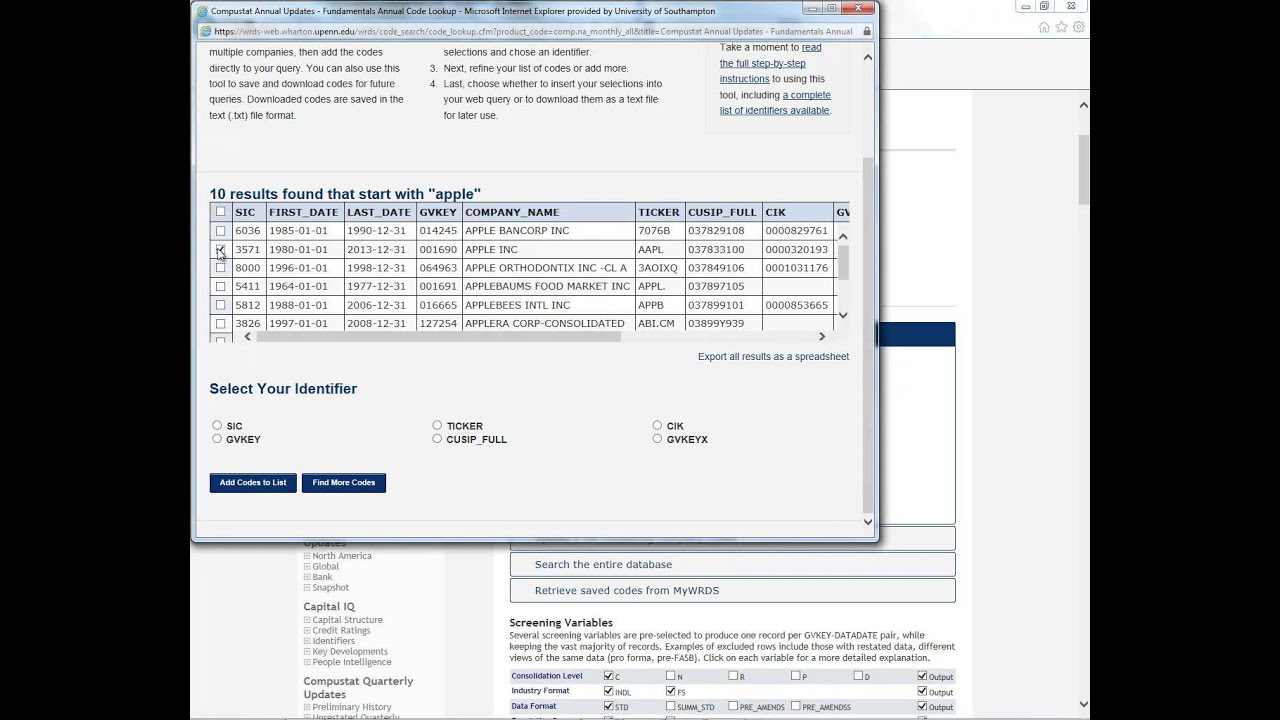The height and width of the screenshot is (720, 1280).
Task: Tick Consolidation Level N checkbox
Action: tap(671, 676)
